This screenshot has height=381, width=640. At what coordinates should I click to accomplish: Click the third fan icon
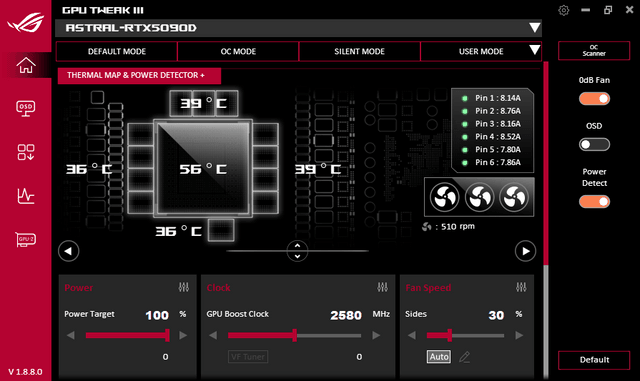click(514, 197)
